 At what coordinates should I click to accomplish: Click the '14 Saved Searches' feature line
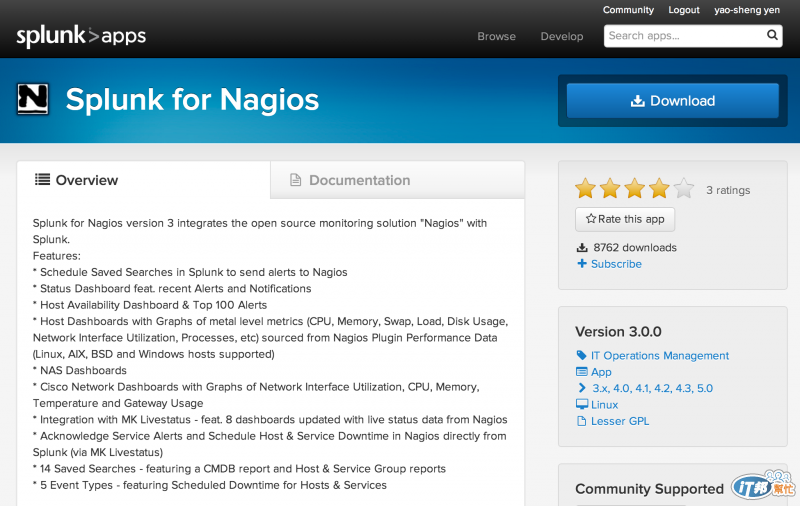(239, 469)
